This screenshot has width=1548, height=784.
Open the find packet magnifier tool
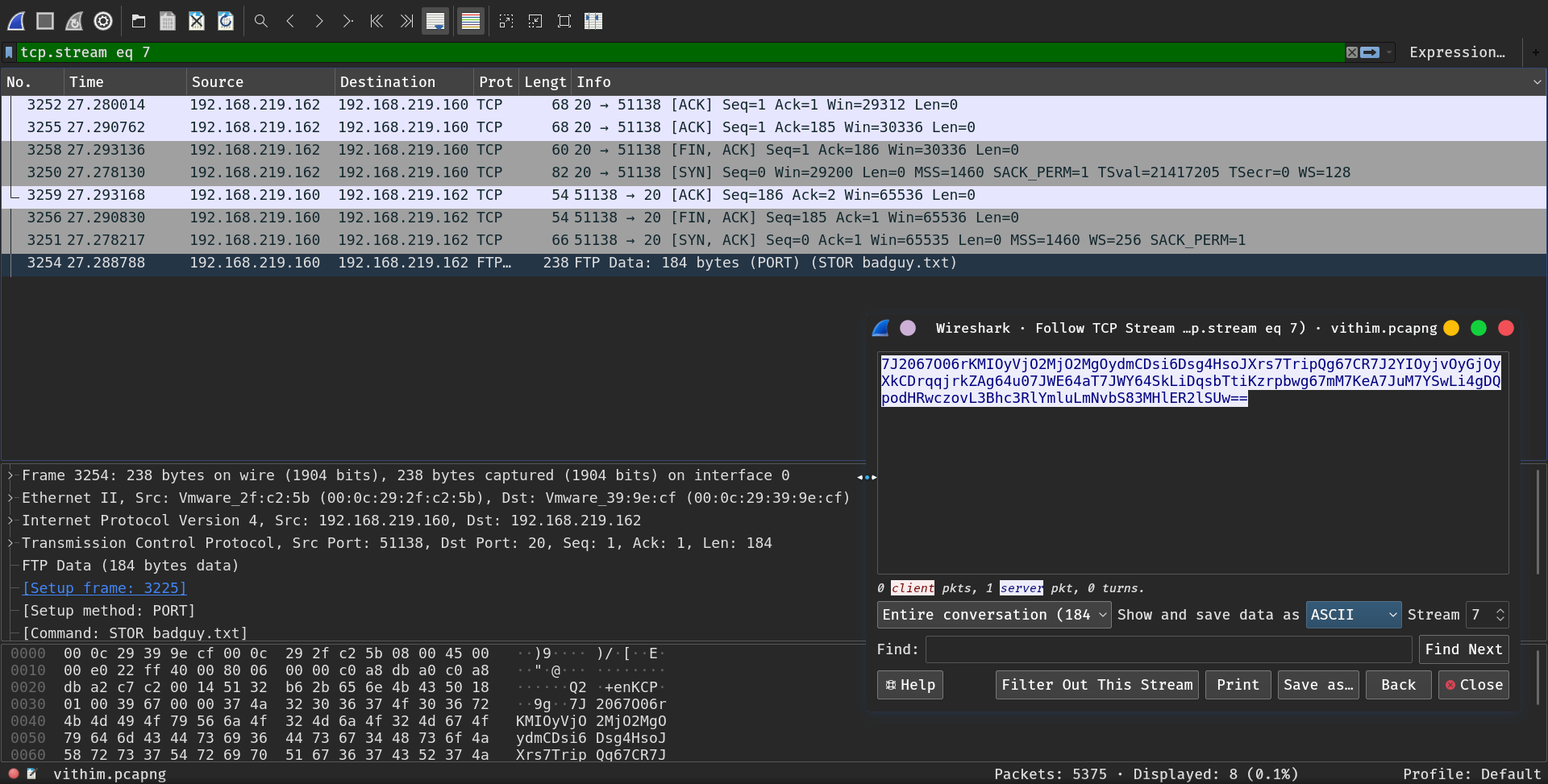pos(260,21)
